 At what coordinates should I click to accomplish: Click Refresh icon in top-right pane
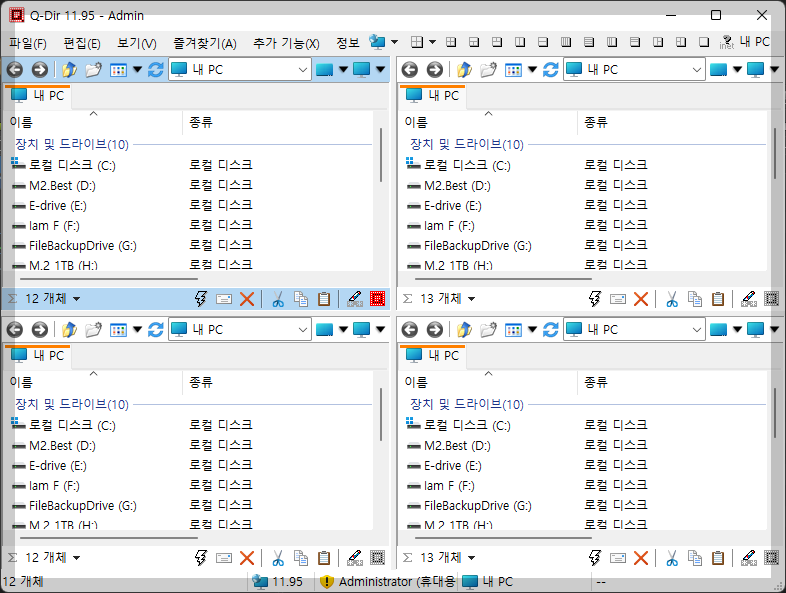[550, 69]
